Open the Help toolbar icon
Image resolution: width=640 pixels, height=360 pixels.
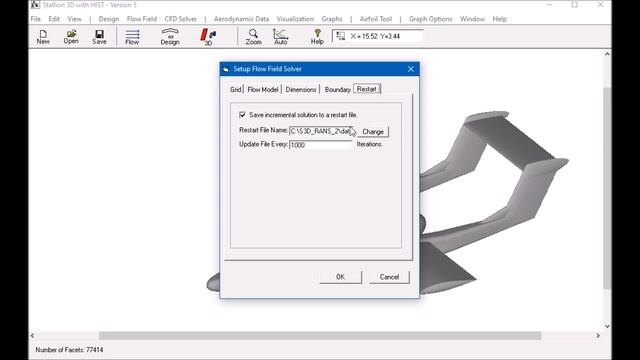[x=317, y=37]
